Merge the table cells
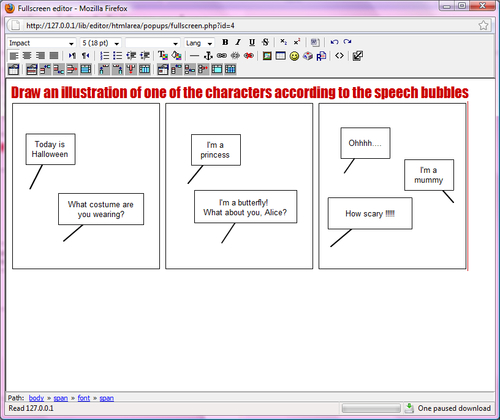Image resolution: width=500 pixels, height=420 pixels. point(217,69)
